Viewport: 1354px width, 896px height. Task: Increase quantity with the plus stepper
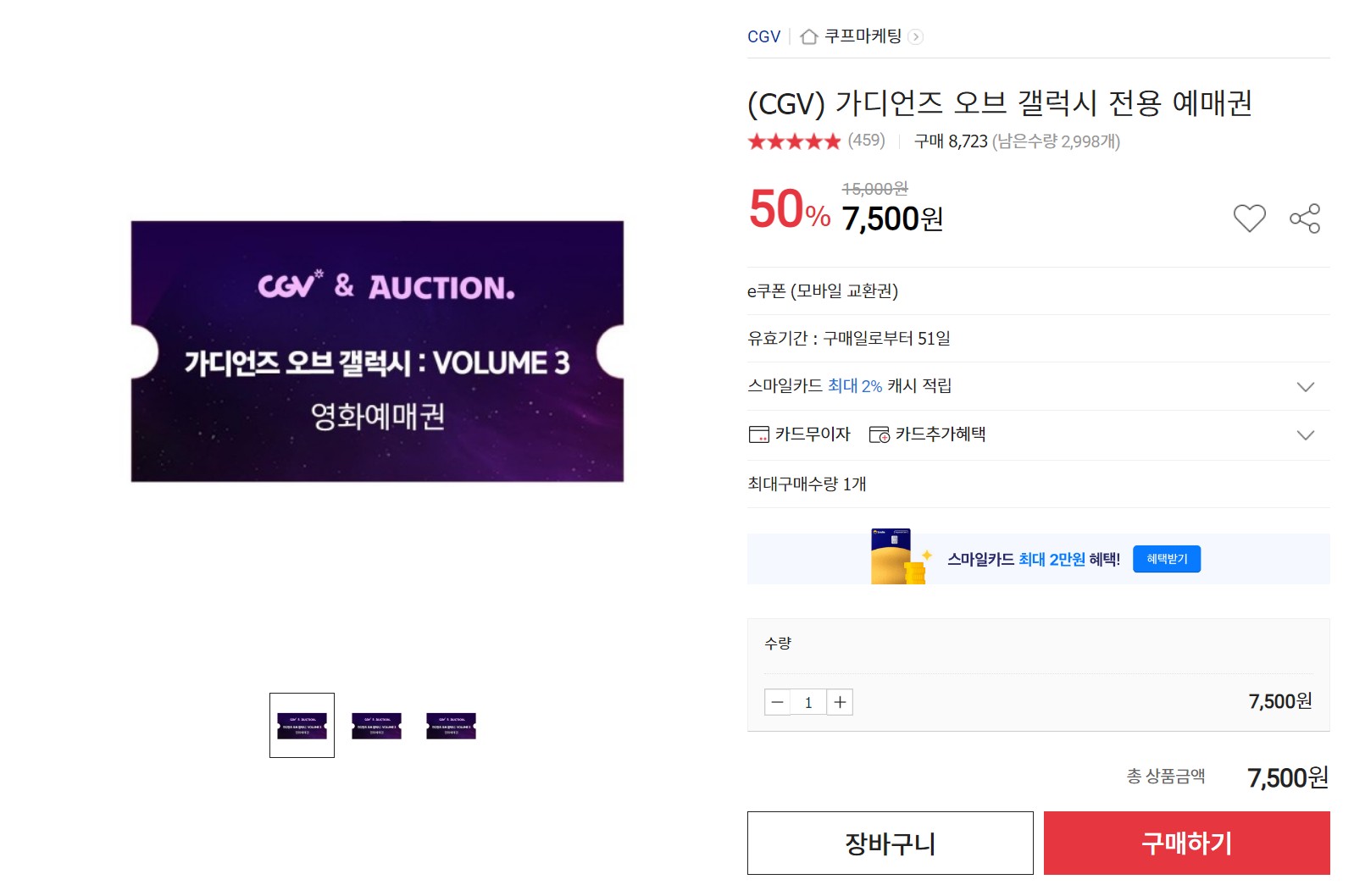840,701
